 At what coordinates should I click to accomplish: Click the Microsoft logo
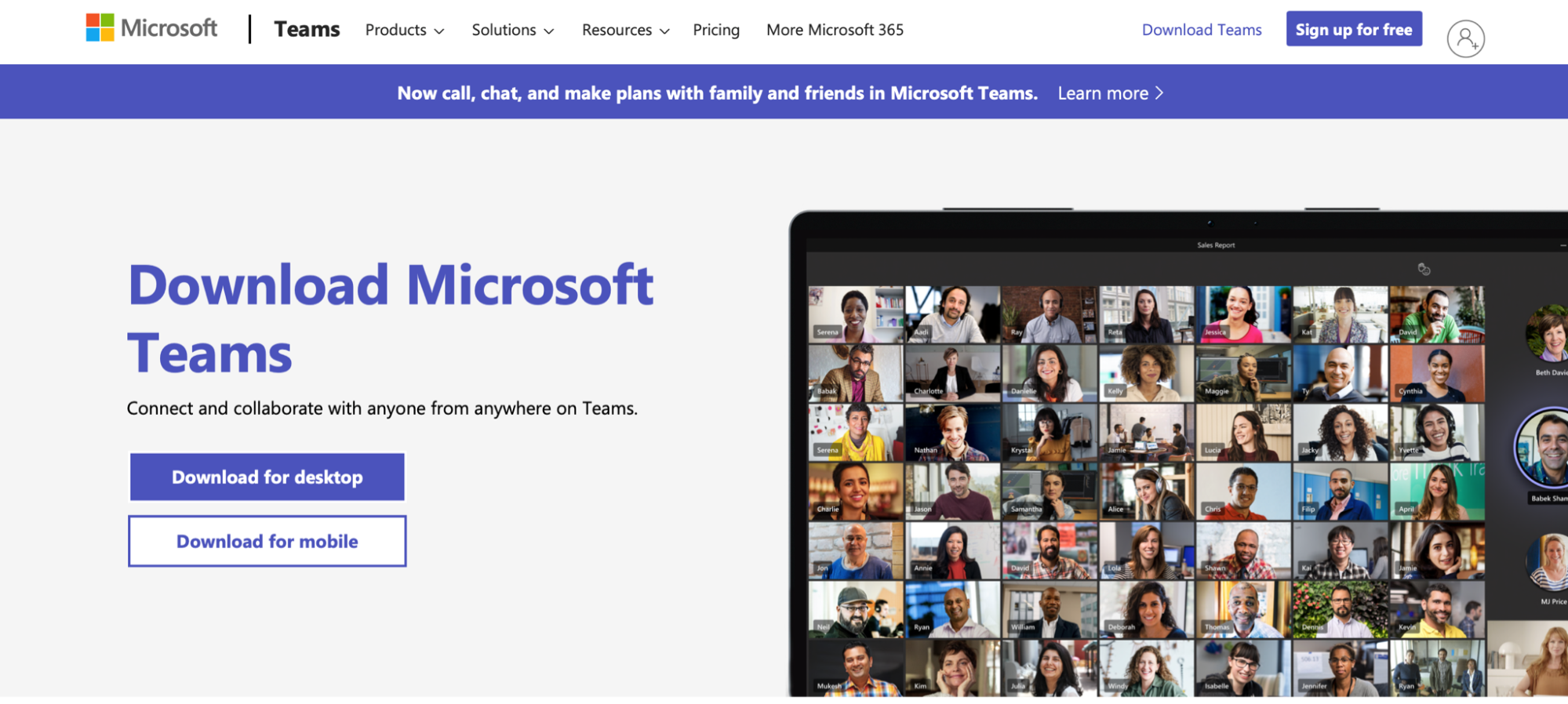click(151, 28)
